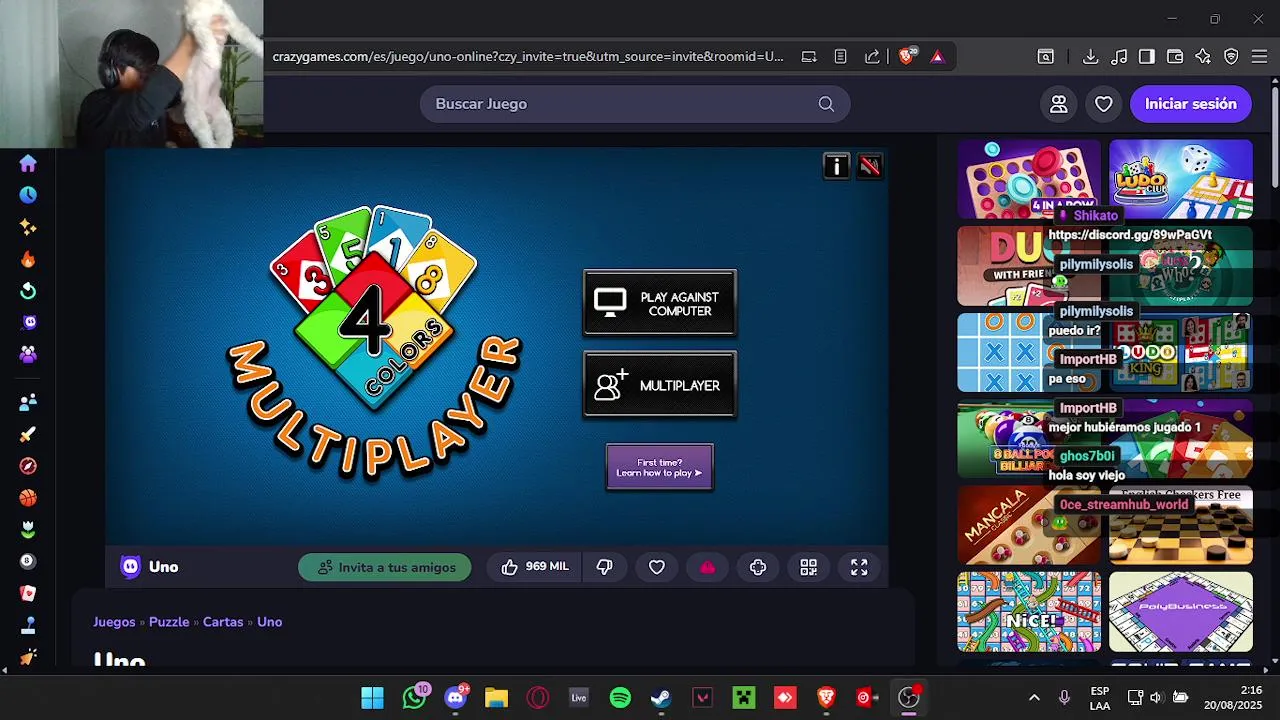Dislike the game with thumbs down
Viewport: 1280px width, 720px height.
[604, 567]
